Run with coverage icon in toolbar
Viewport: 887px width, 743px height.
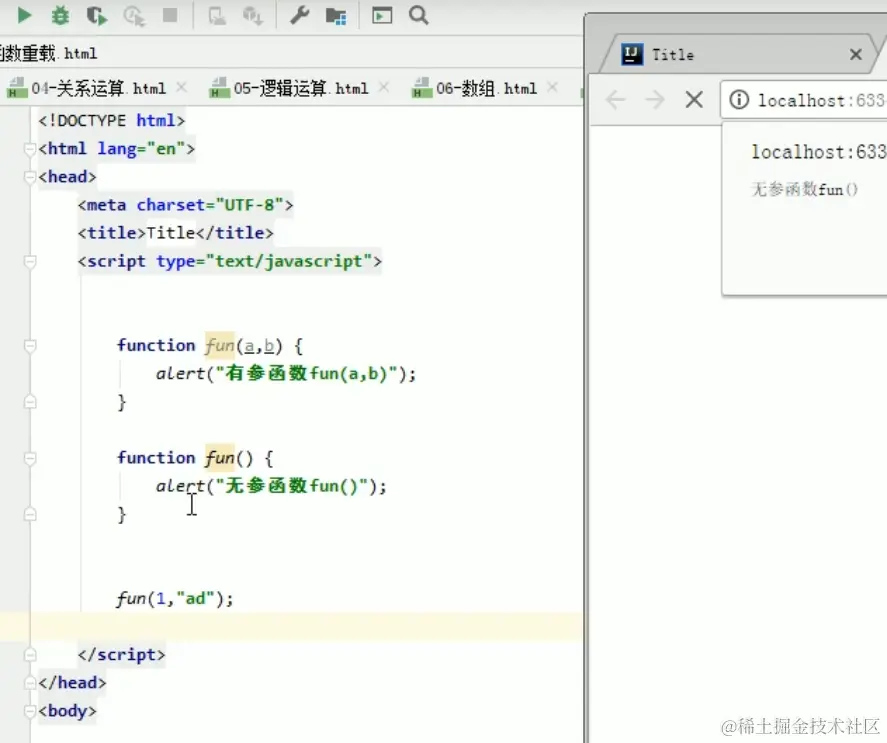coord(97,16)
